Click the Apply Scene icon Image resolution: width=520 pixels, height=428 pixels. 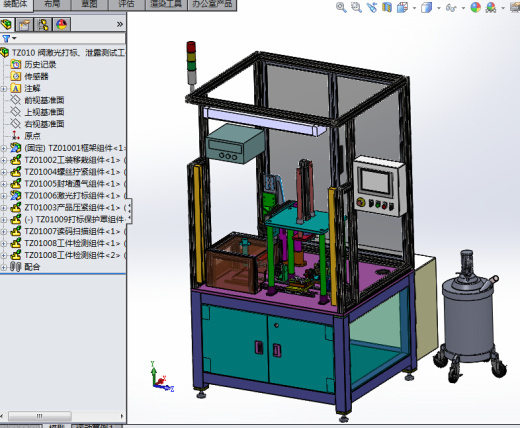click(491, 7)
